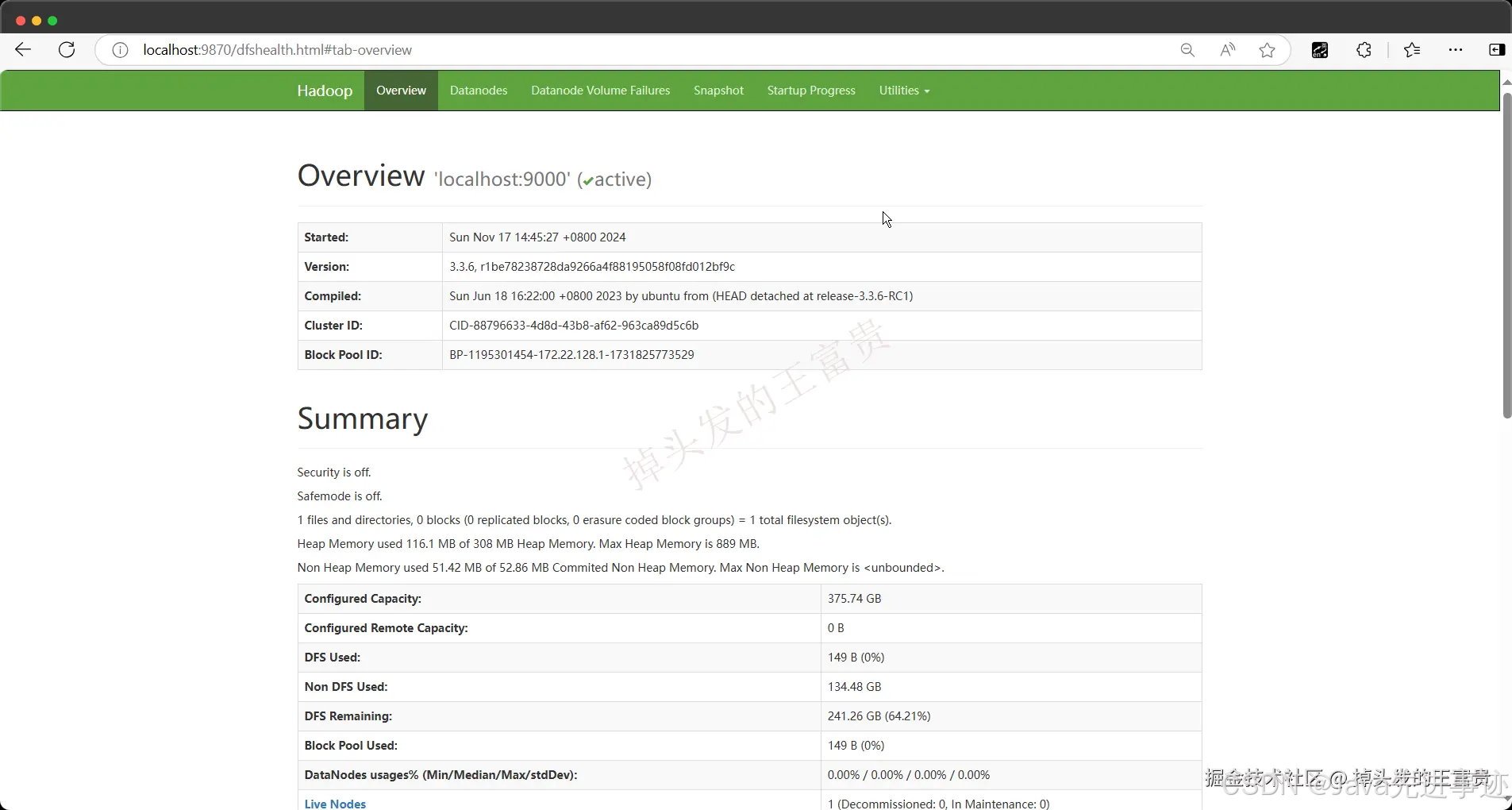Open the Datanodes tab
1512x810 pixels.
(x=479, y=91)
